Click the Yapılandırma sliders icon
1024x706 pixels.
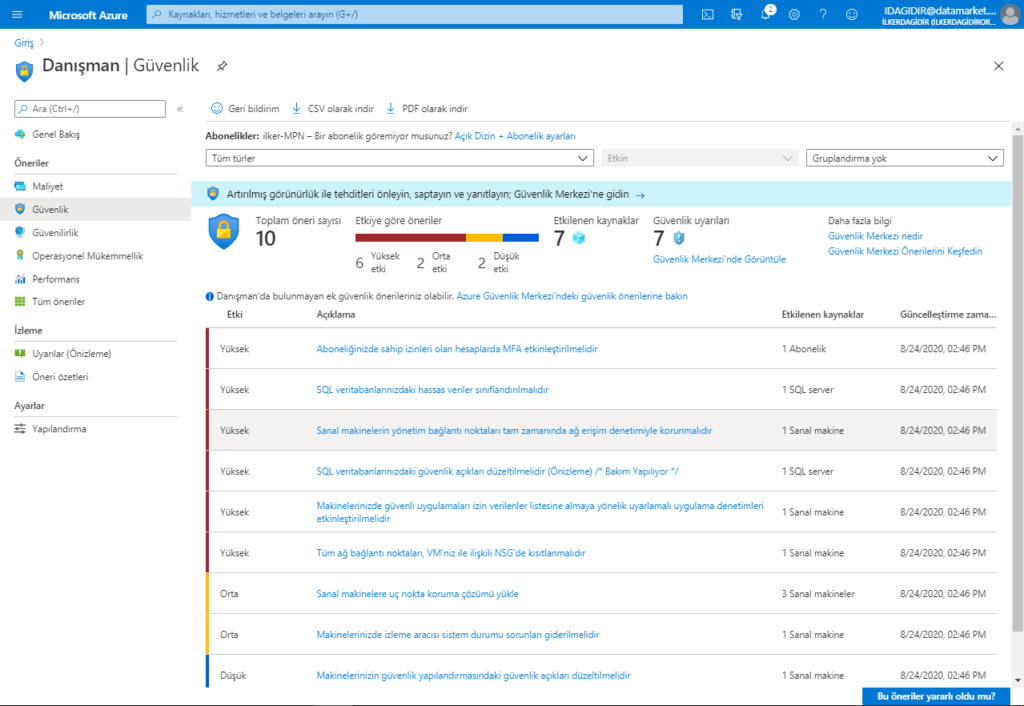(20, 429)
